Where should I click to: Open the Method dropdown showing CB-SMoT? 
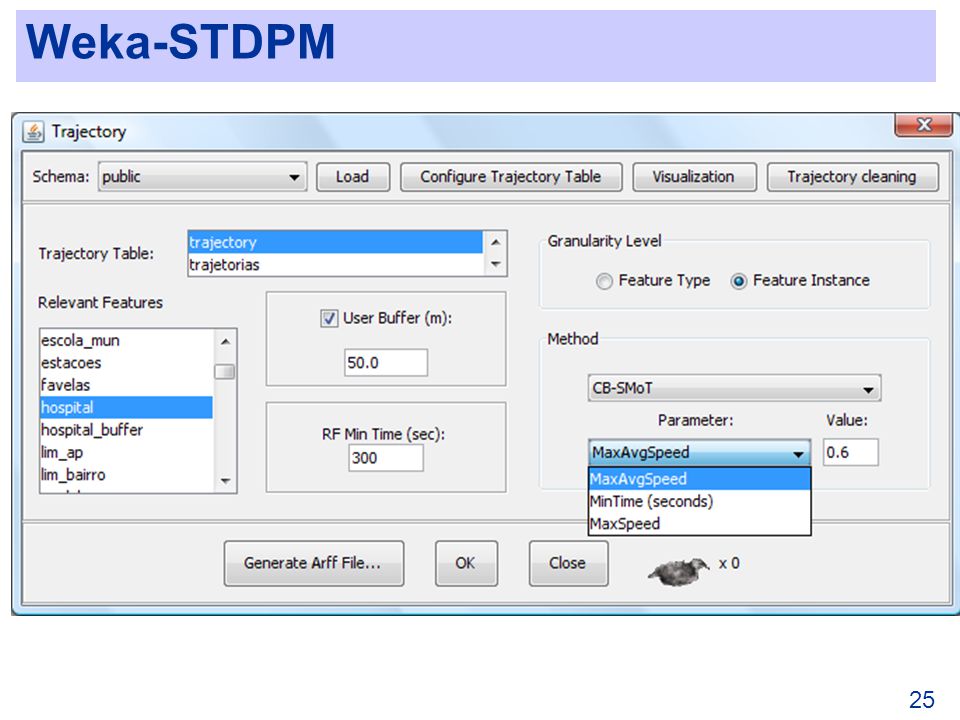click(x=734, y=388)
